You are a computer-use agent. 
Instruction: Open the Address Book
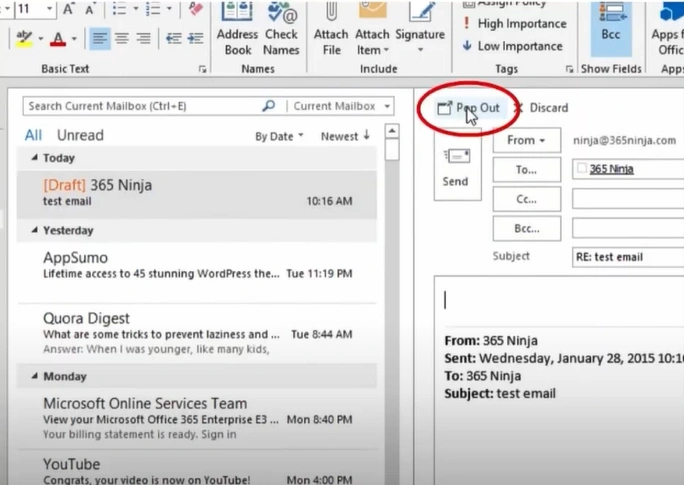pyautogui.click(x=237, y=29)
